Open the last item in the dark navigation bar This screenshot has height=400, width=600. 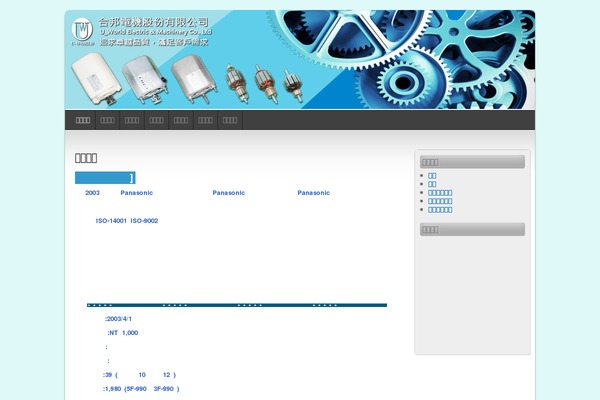[x=230, y=120]
